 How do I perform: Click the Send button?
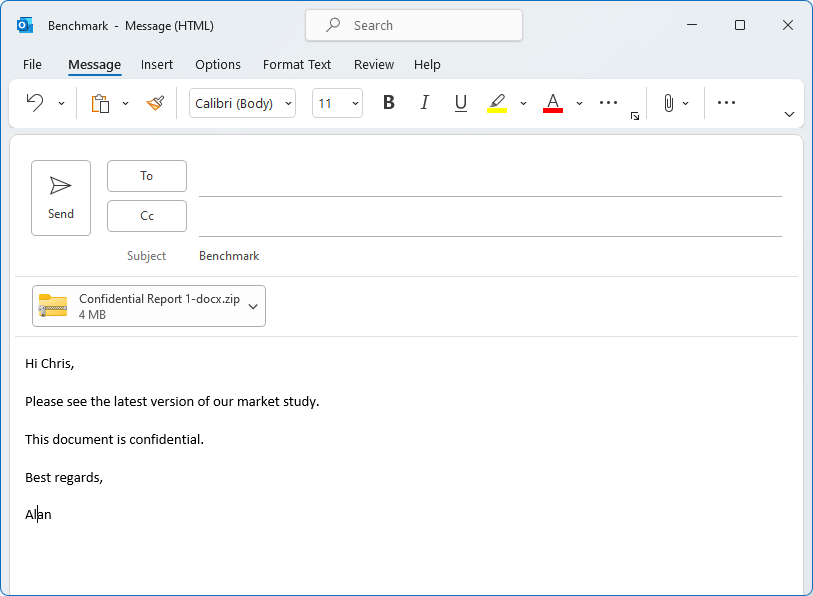tap(61, 198)
